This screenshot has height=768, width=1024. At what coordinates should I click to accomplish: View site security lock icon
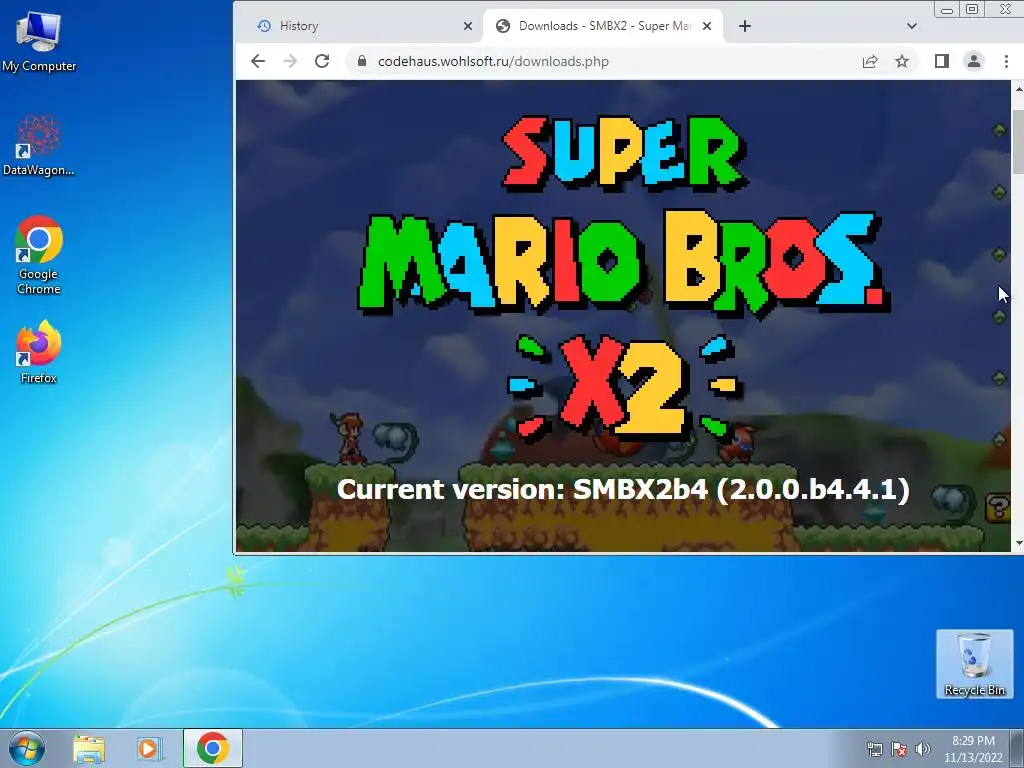click(x=361, y=61)
